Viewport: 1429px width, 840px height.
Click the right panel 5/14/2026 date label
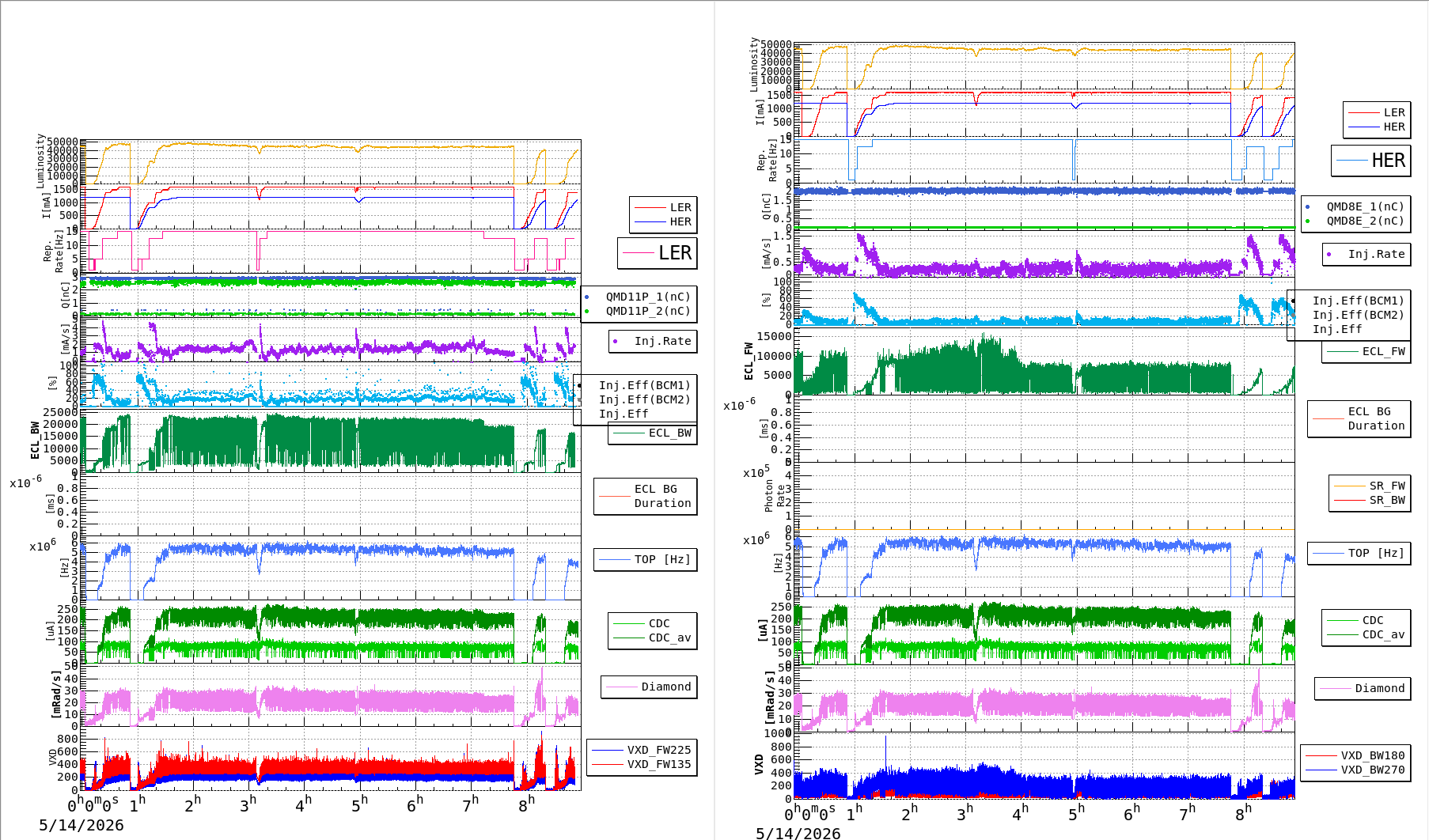tap(798, 833)
